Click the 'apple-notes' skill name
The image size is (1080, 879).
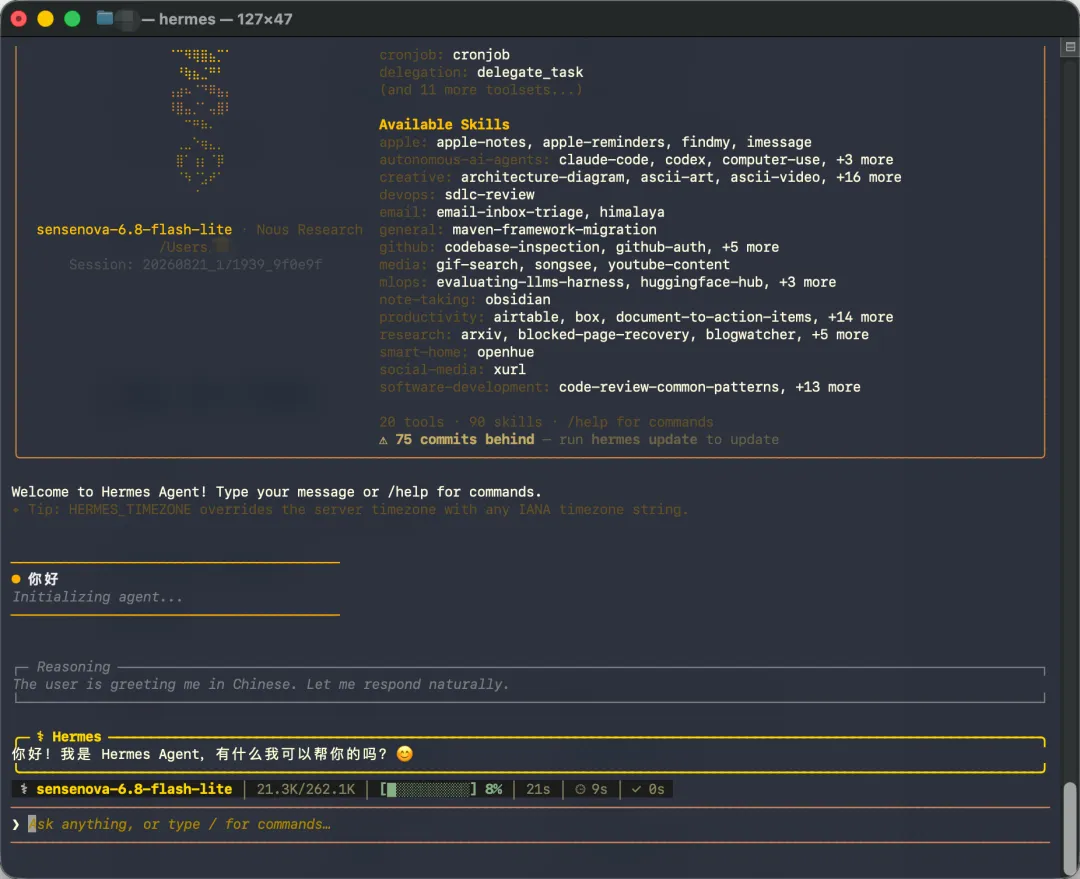click(x=481, y=143)
